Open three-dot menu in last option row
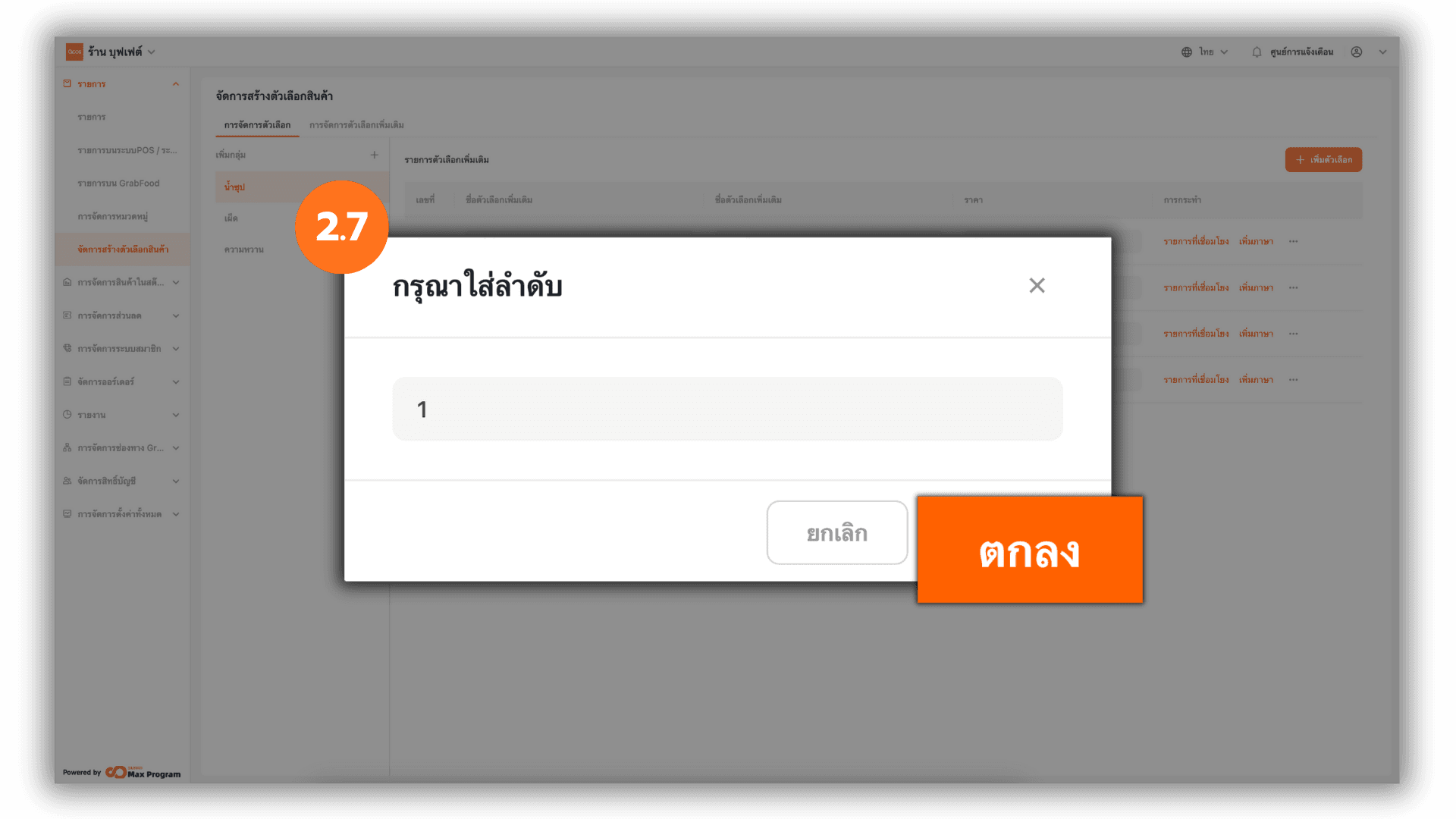This screenshot has width=1456, height=819. (1293, 379)
